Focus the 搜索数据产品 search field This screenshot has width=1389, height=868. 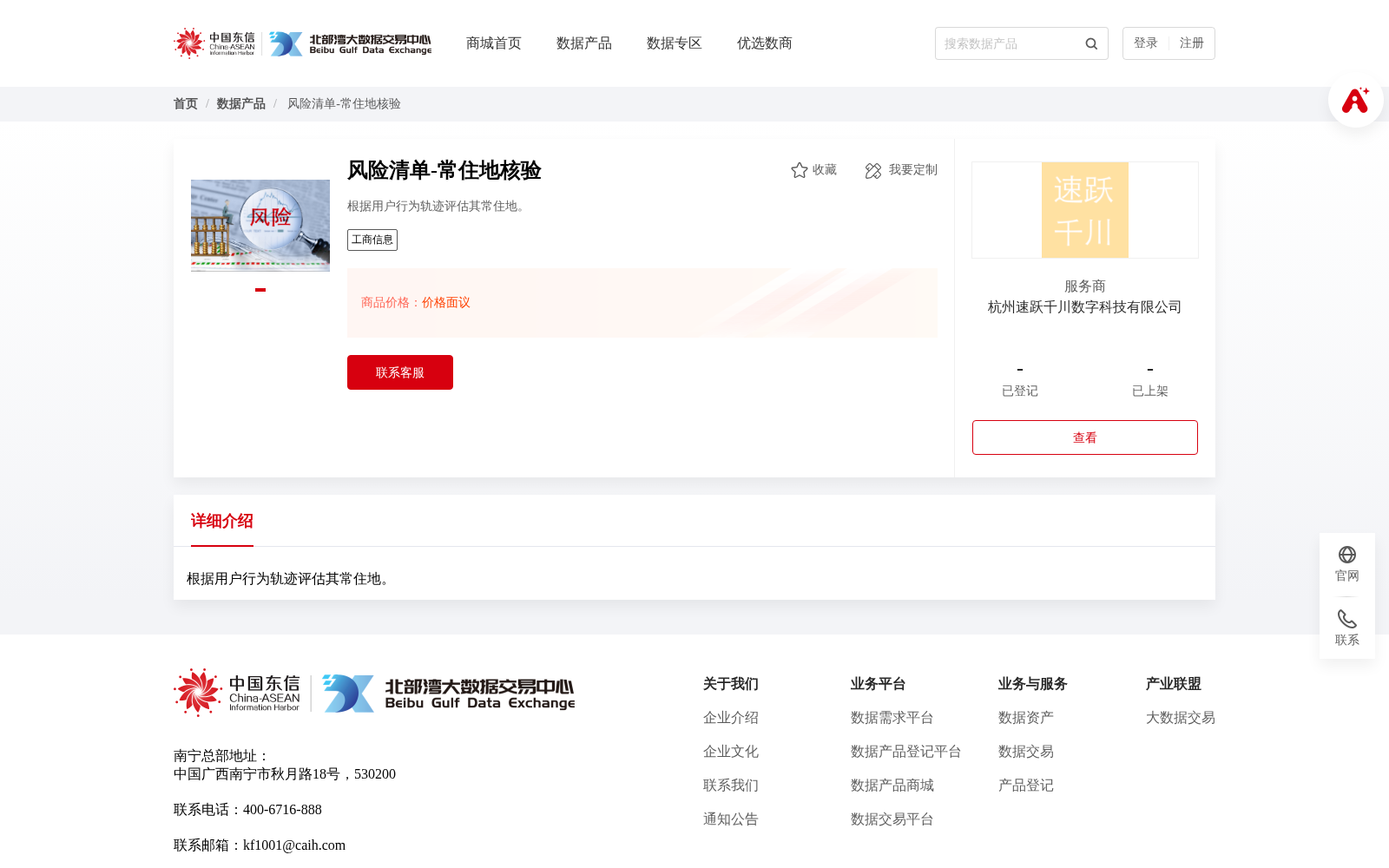click(1011, 43)
